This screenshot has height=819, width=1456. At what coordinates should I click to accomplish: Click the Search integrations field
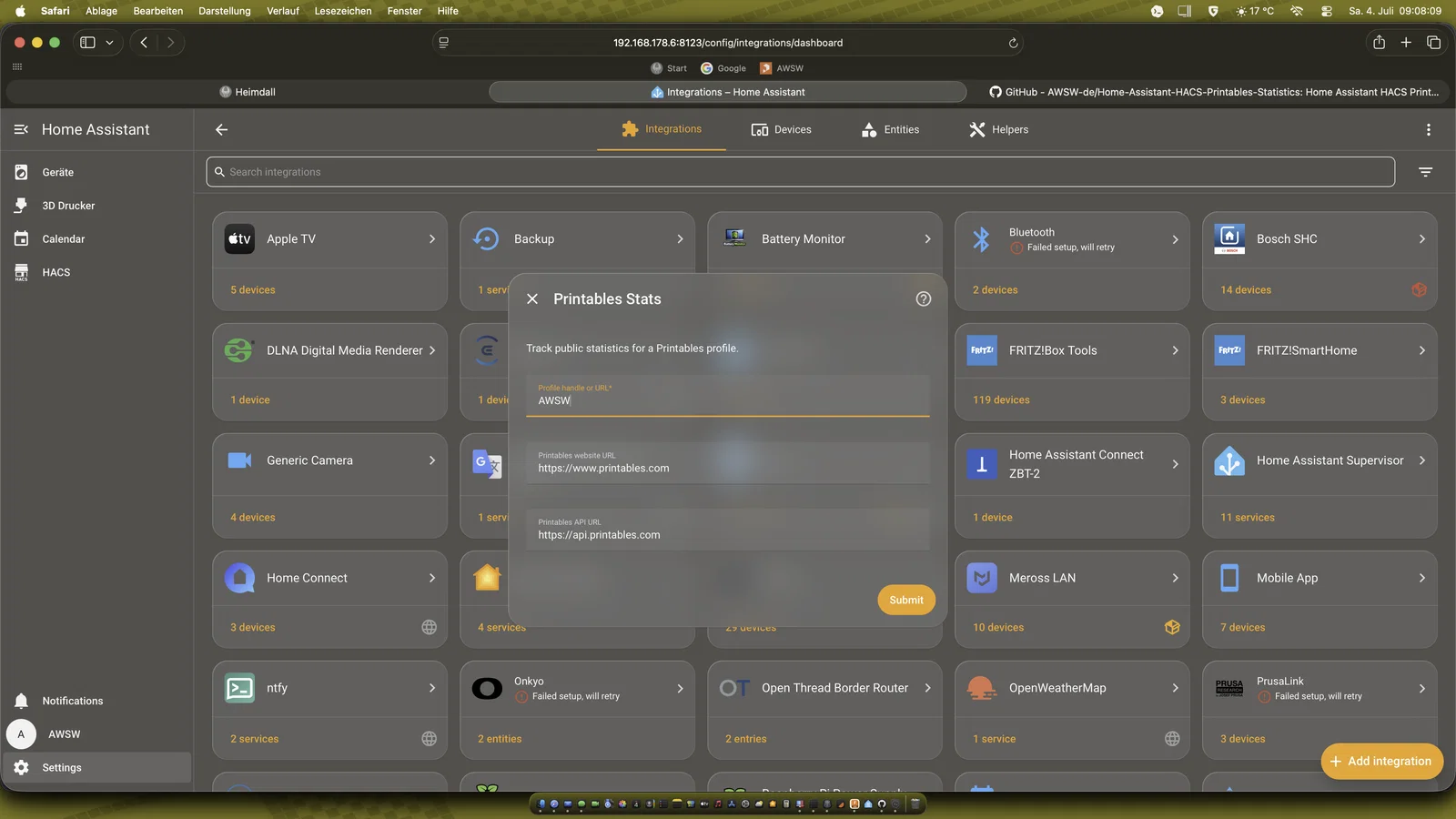pyautogui.click(x=800, y=172)
